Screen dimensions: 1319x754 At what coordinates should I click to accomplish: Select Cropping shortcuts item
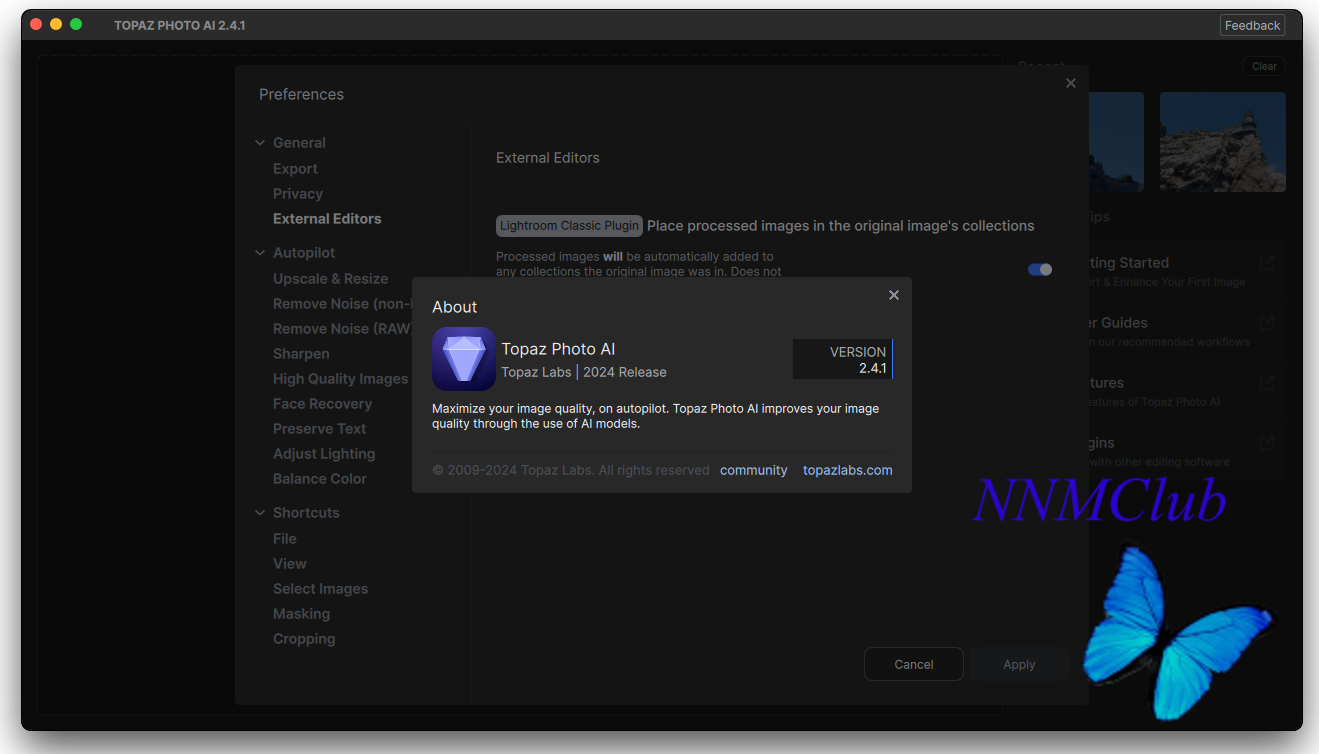click(x=304, y=639)
